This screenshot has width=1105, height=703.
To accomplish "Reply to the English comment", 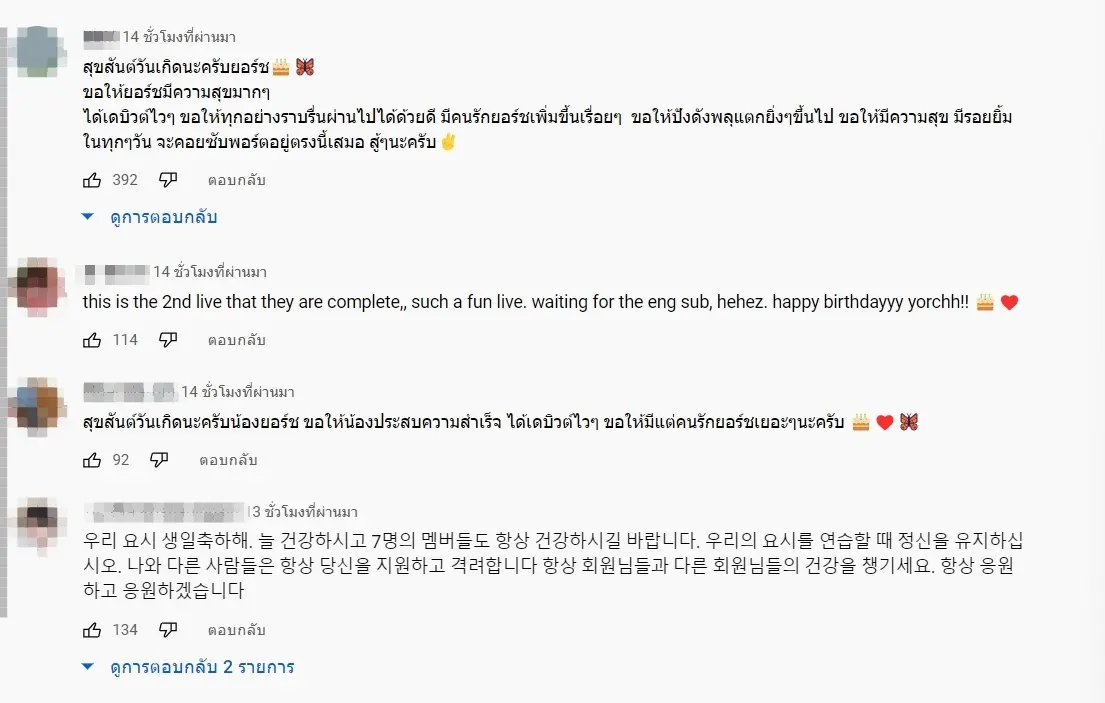I will pos(236,340).
